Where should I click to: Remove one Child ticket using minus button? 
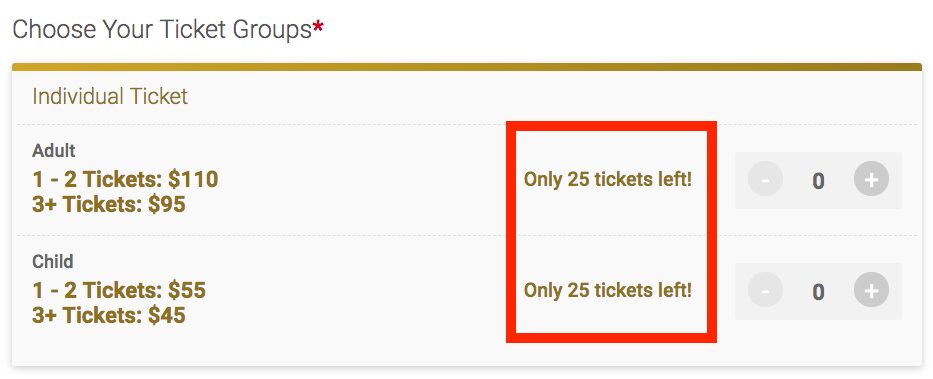[765, 290]
